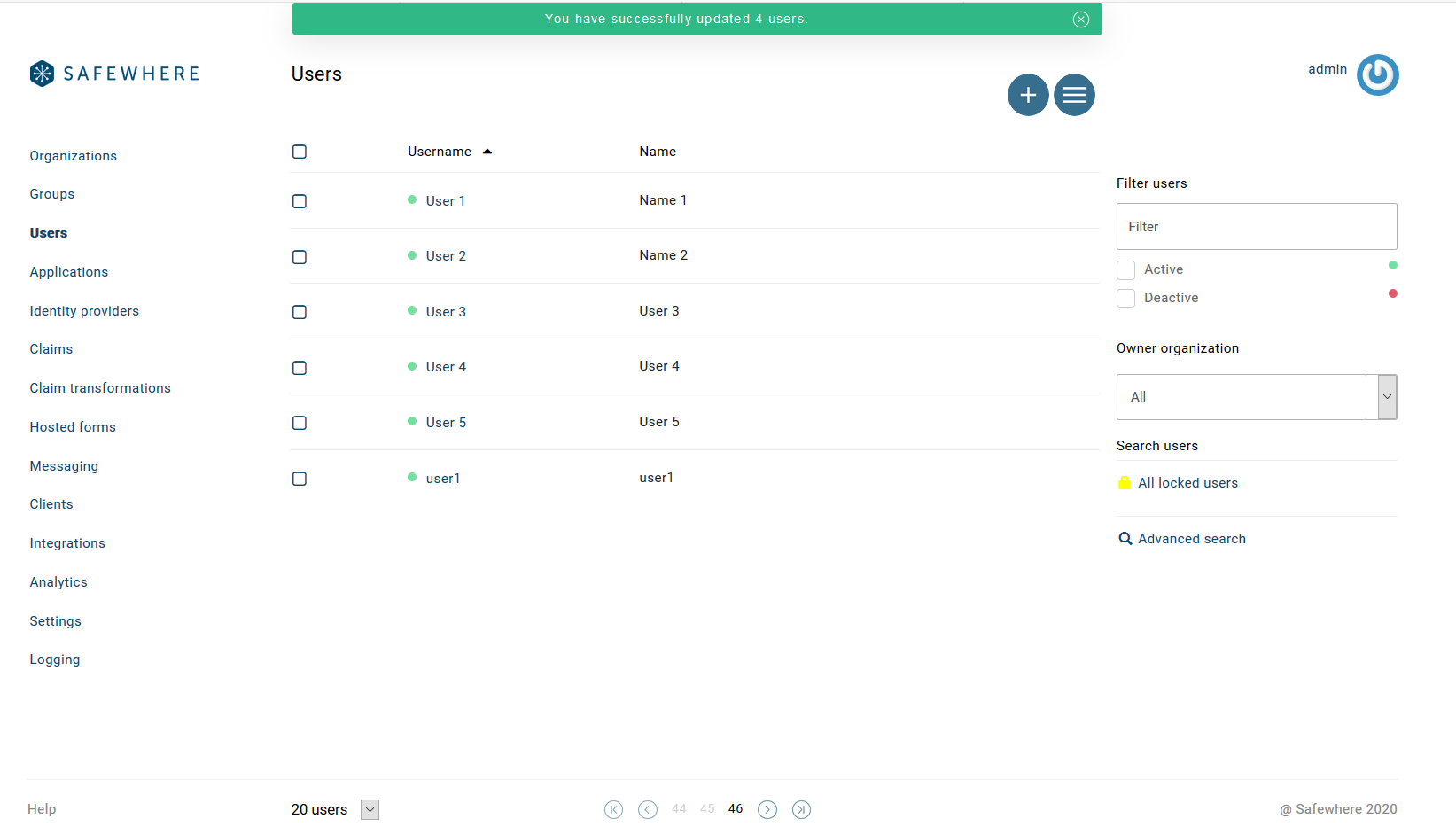Open the Owner organization dropdown

tap(1386, 396)
